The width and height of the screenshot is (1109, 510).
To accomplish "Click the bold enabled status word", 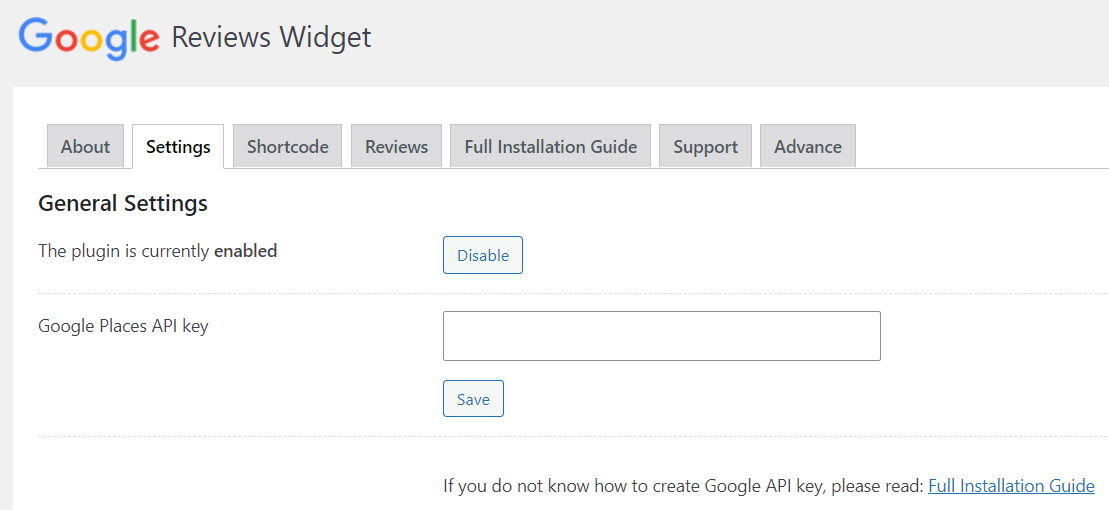I will (245, 251).
